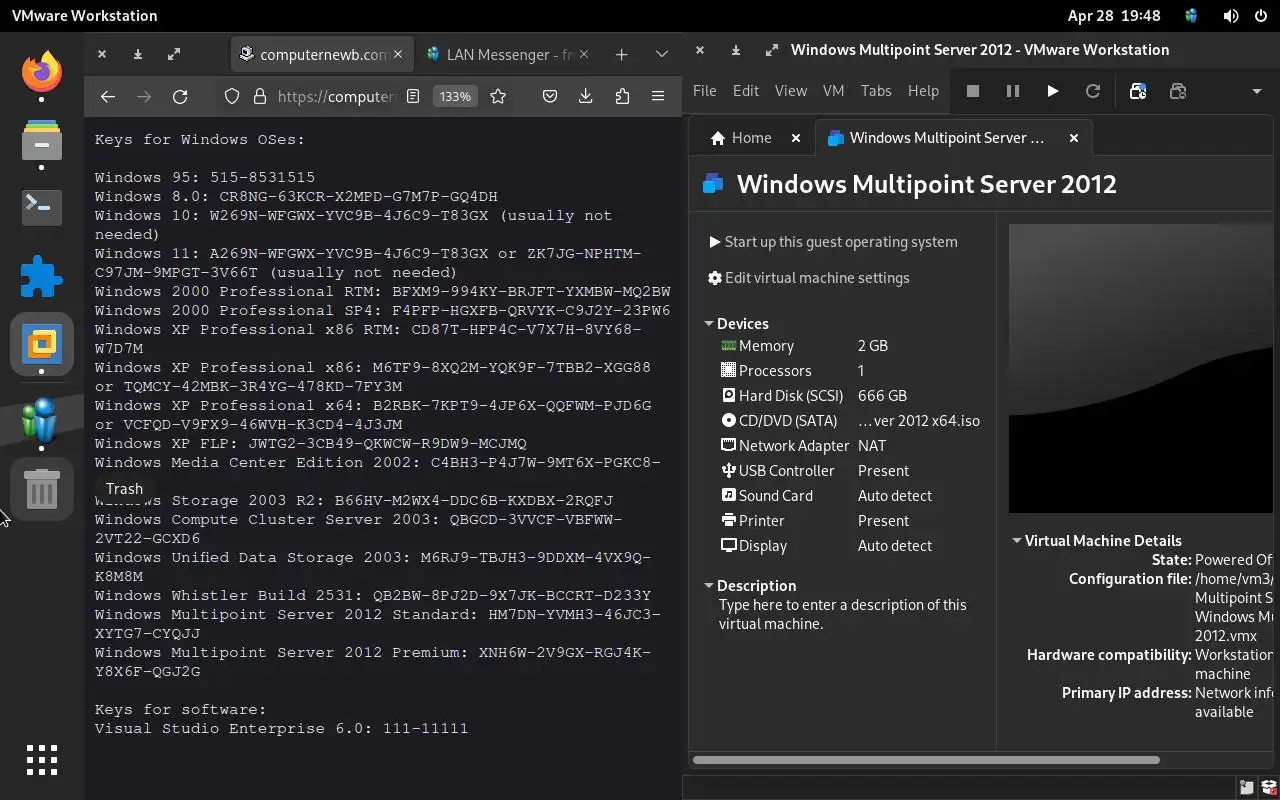Open the VM menu

[x=833, y=90]
